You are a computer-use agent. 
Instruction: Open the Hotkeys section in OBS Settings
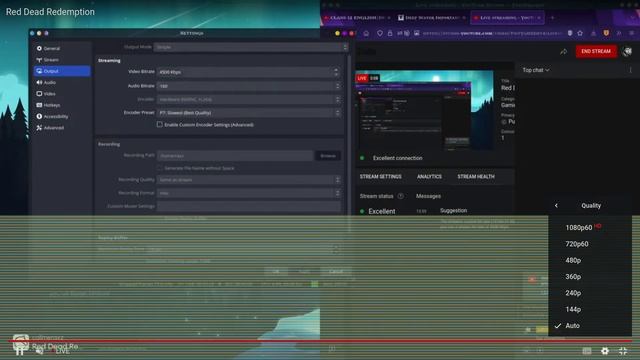point(62,105)
